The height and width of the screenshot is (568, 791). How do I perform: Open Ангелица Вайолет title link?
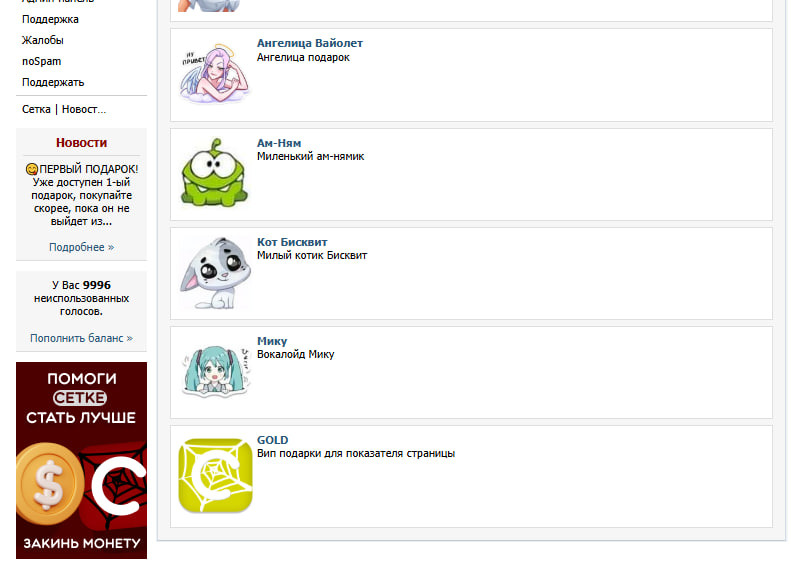tap(310, 43)
